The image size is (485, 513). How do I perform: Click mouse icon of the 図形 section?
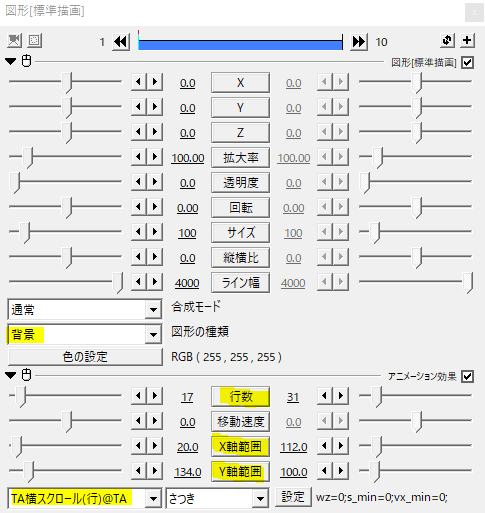pos(26,61)
